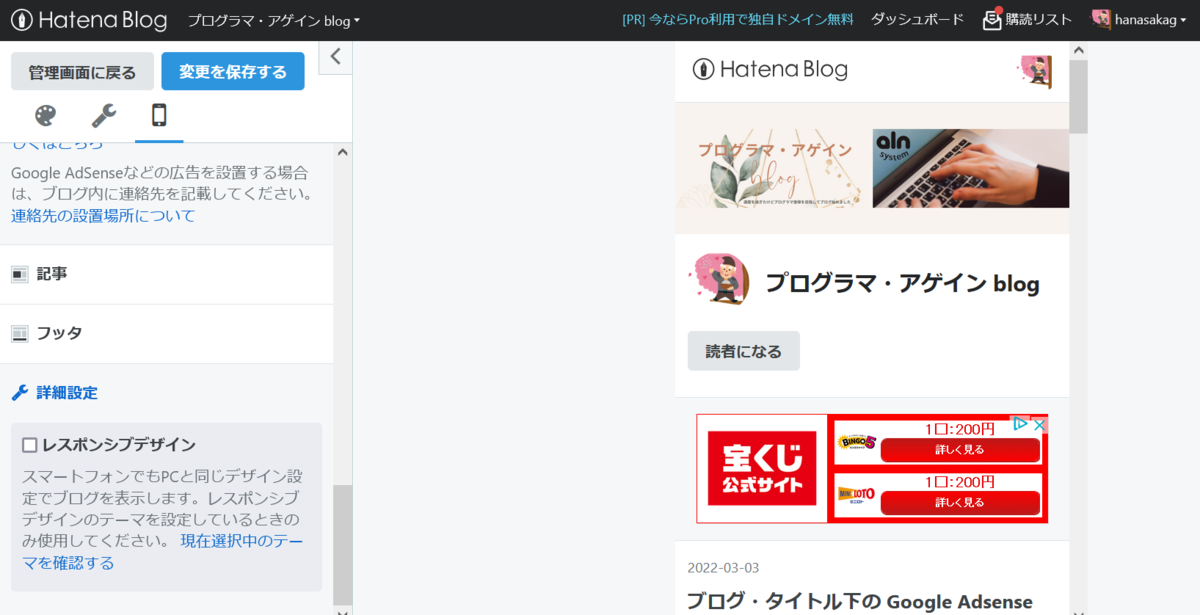The image size is (1200, 615).
Task: Collapse the design sidebar panel
Action: click(x=336, y=57)
